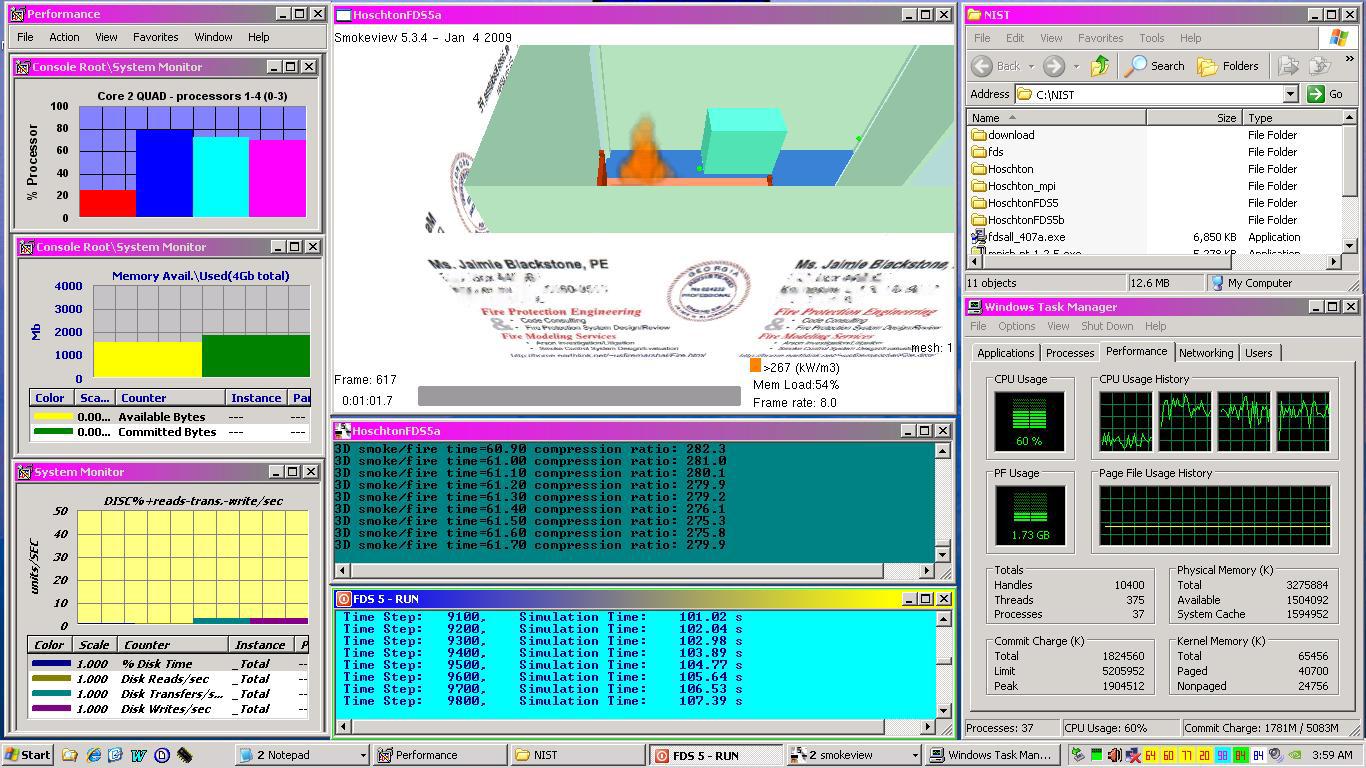Go up one folder level in NIST
1366x768 pixels.
click(x=1100, y=66)
